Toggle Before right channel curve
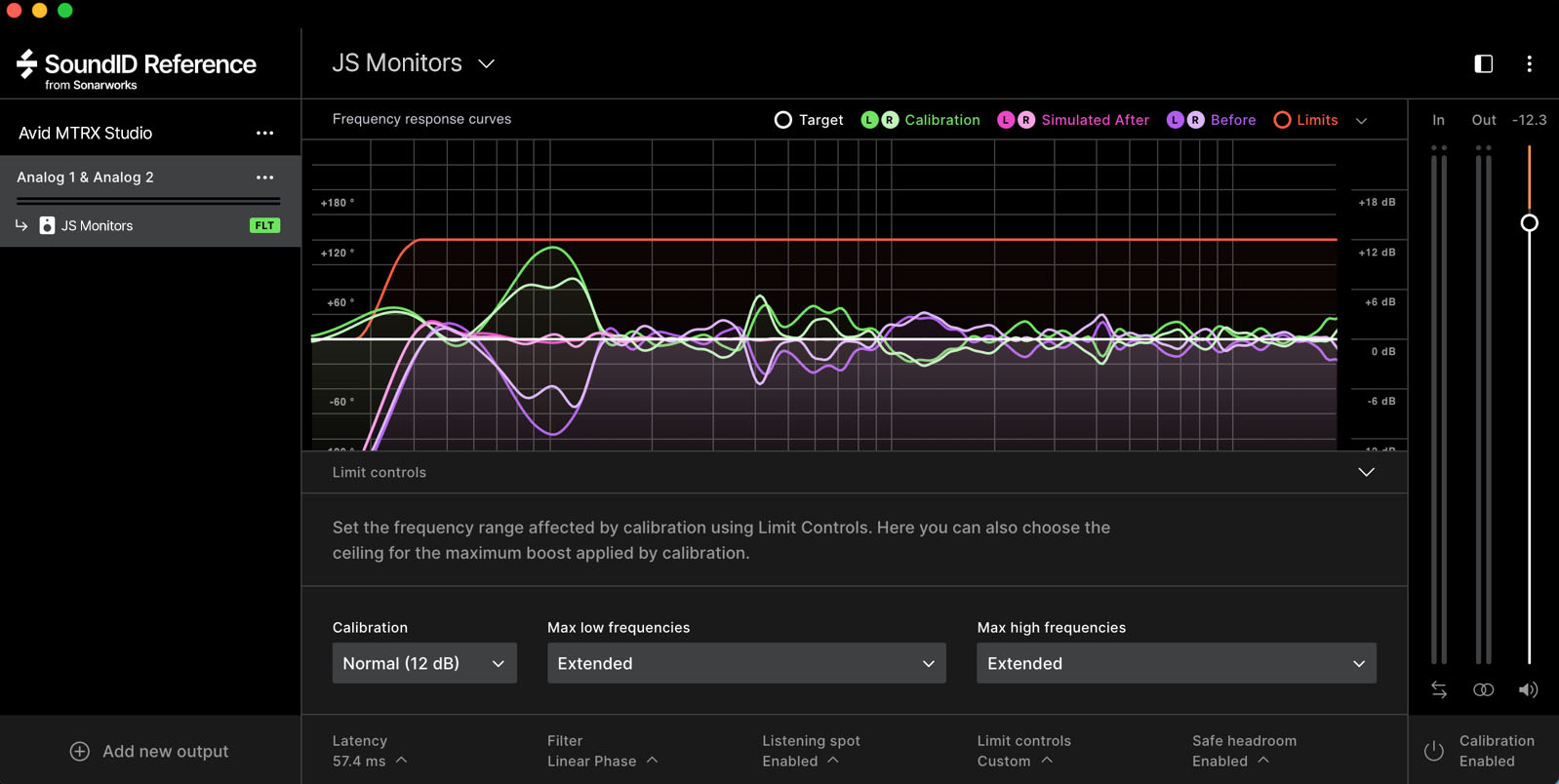The width and height of the screenshot is (1559, 784). coord(1195,120)
